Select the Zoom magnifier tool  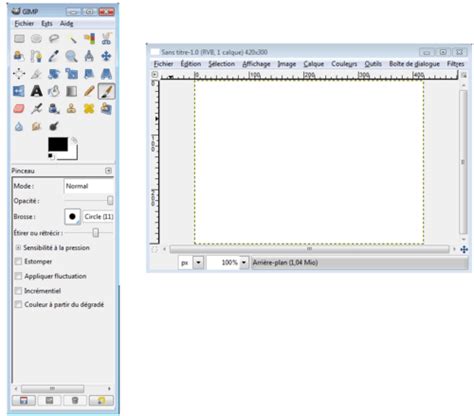[x=72, y=56]
